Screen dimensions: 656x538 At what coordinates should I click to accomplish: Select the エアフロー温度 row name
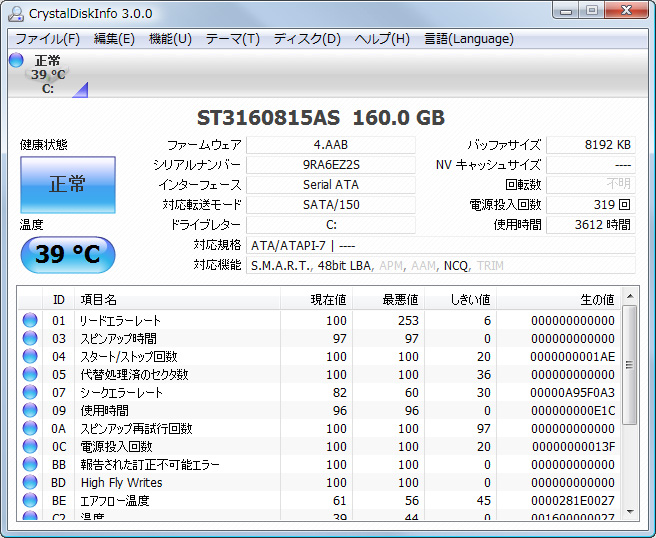(x=115, y=500)
